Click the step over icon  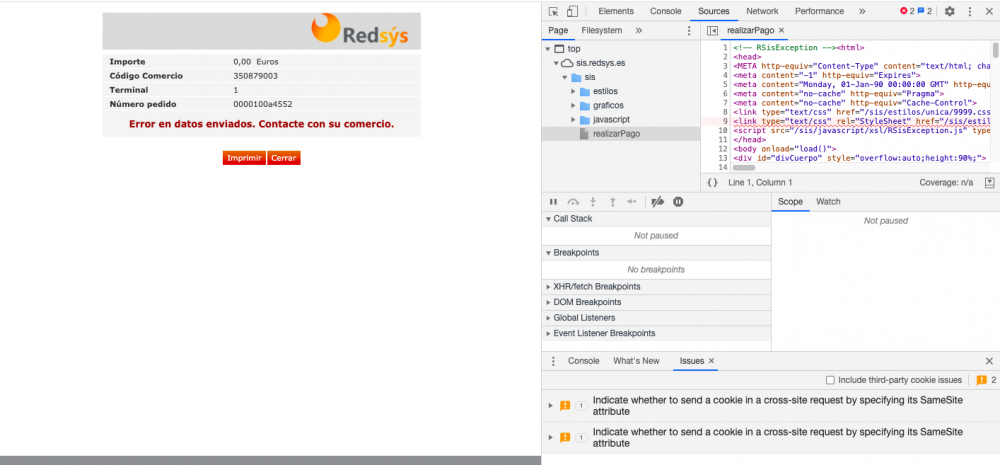click(x=573, y=202)
